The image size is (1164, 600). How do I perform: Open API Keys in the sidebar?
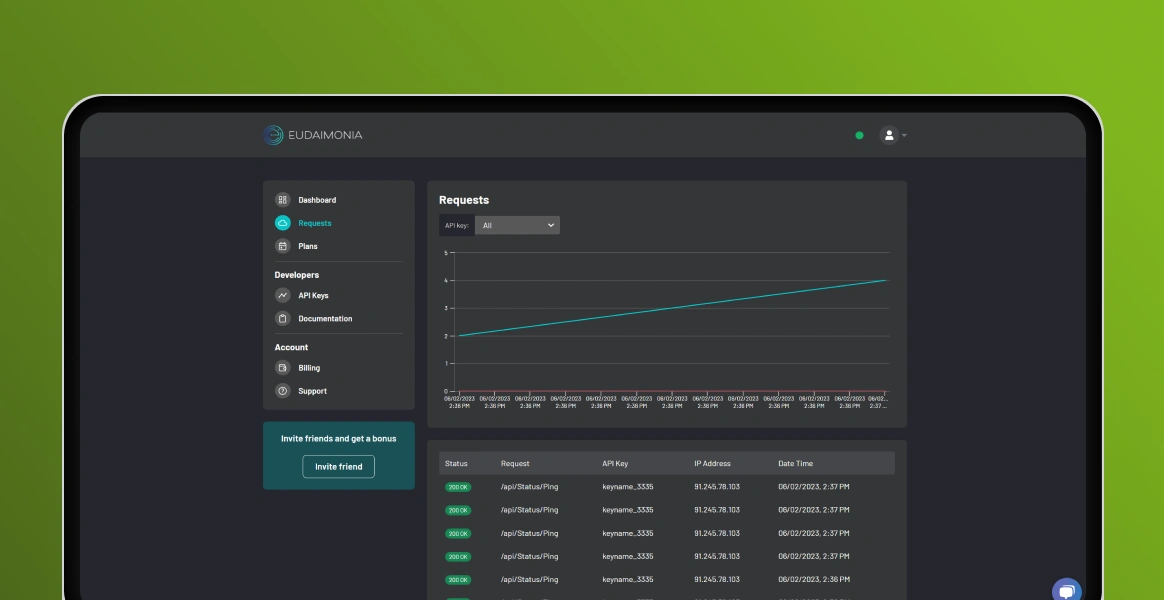[x=313, y=296]
